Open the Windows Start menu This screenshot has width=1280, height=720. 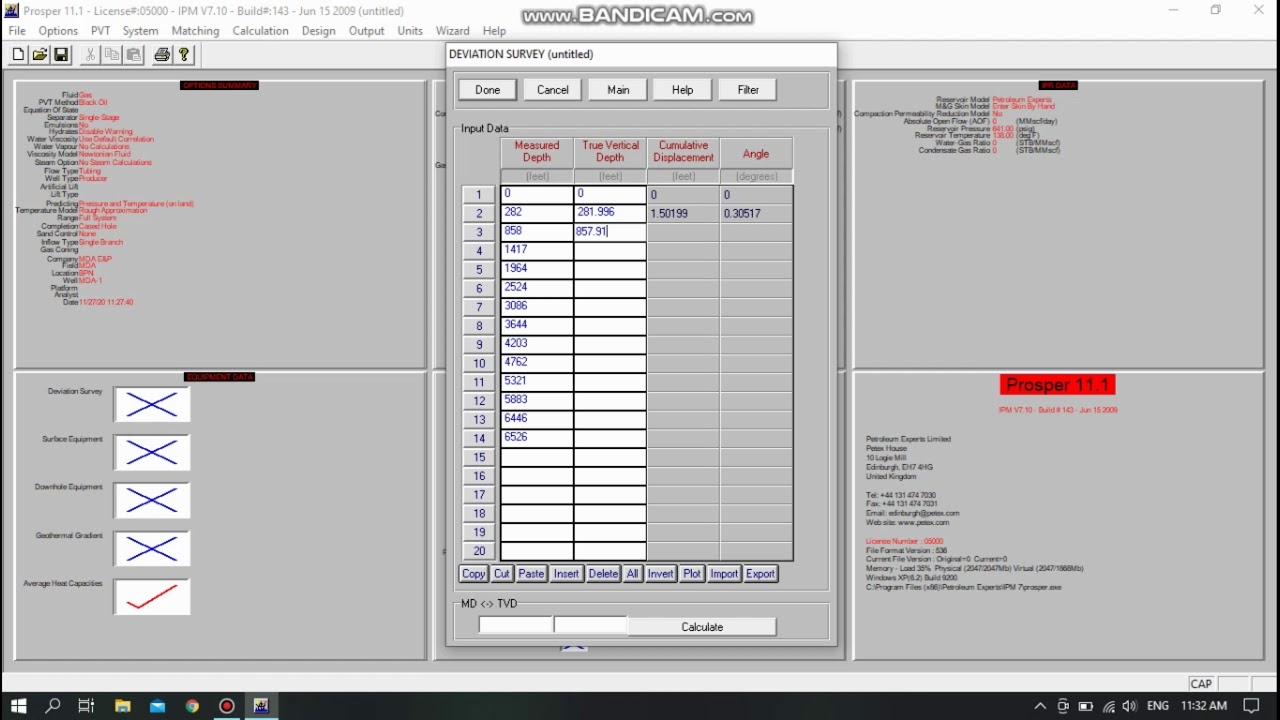(x=18, y=706)
